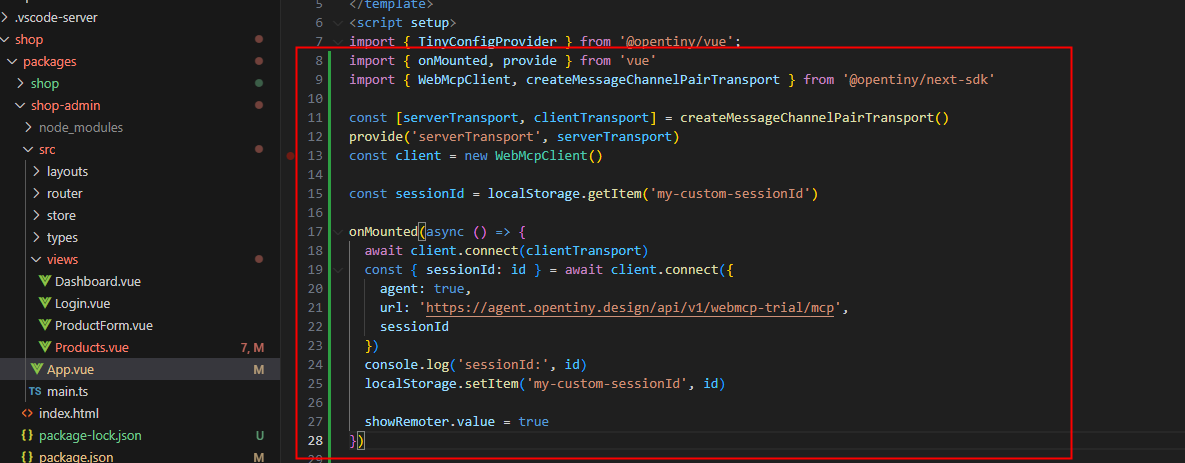
Task: Collapse the views folder
Action: (x=37, y=260)
